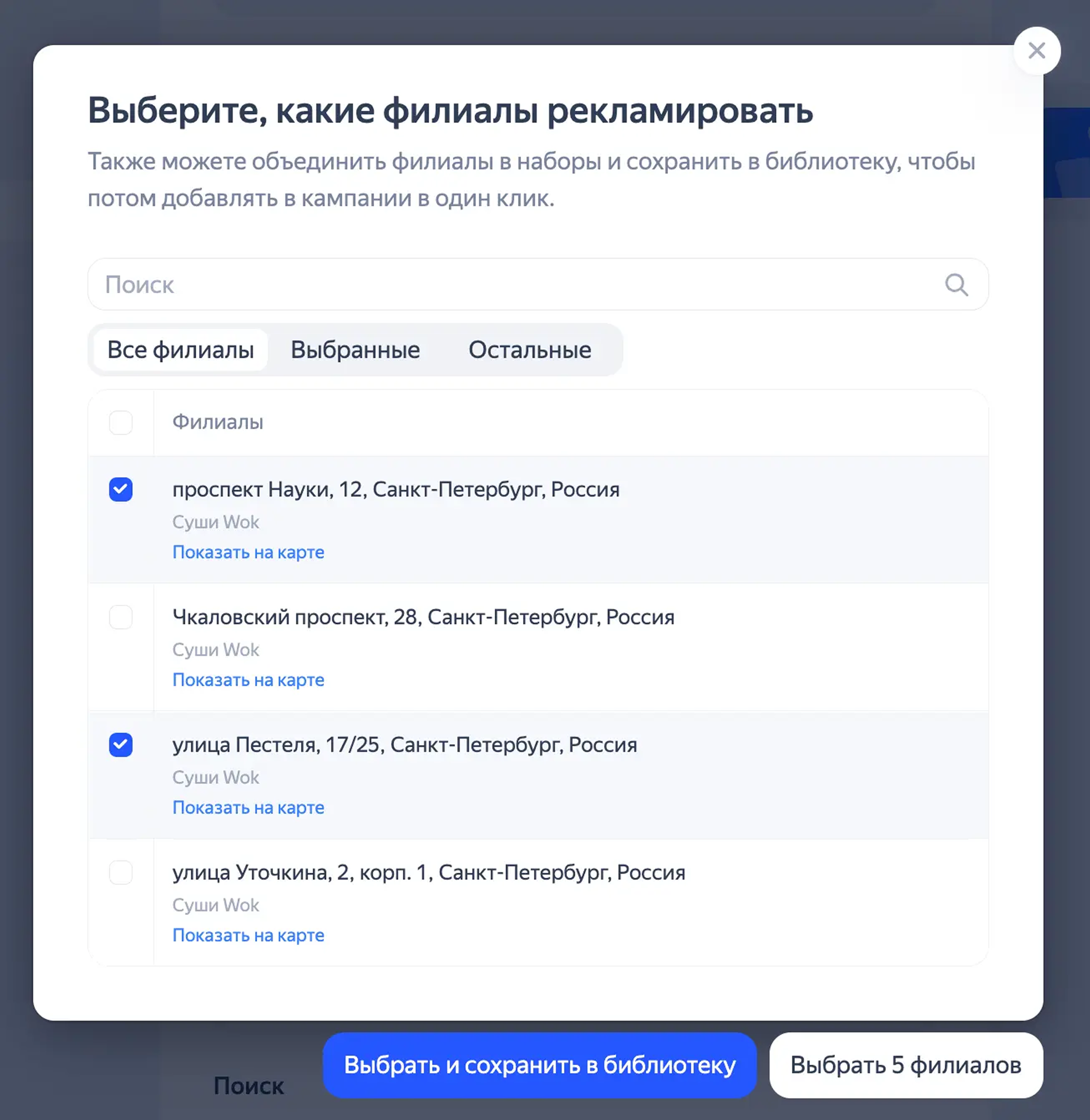Uncheck the улица Пестеля, 17/25 branch

click(x=121, y=744)
